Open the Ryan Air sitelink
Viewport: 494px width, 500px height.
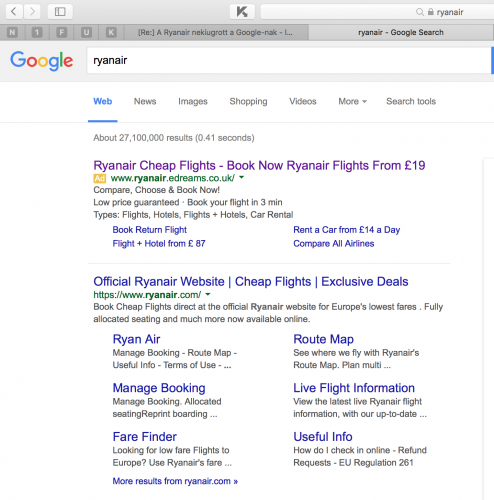[x=136, y=339]
